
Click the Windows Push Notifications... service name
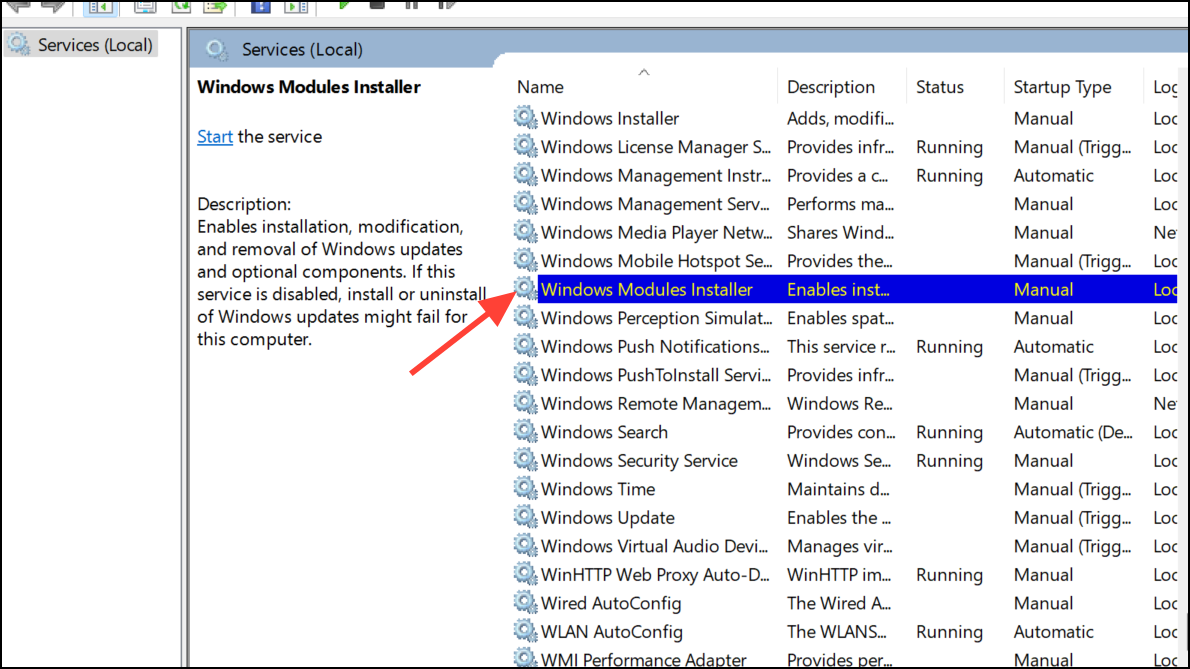(x=655, y=347)
